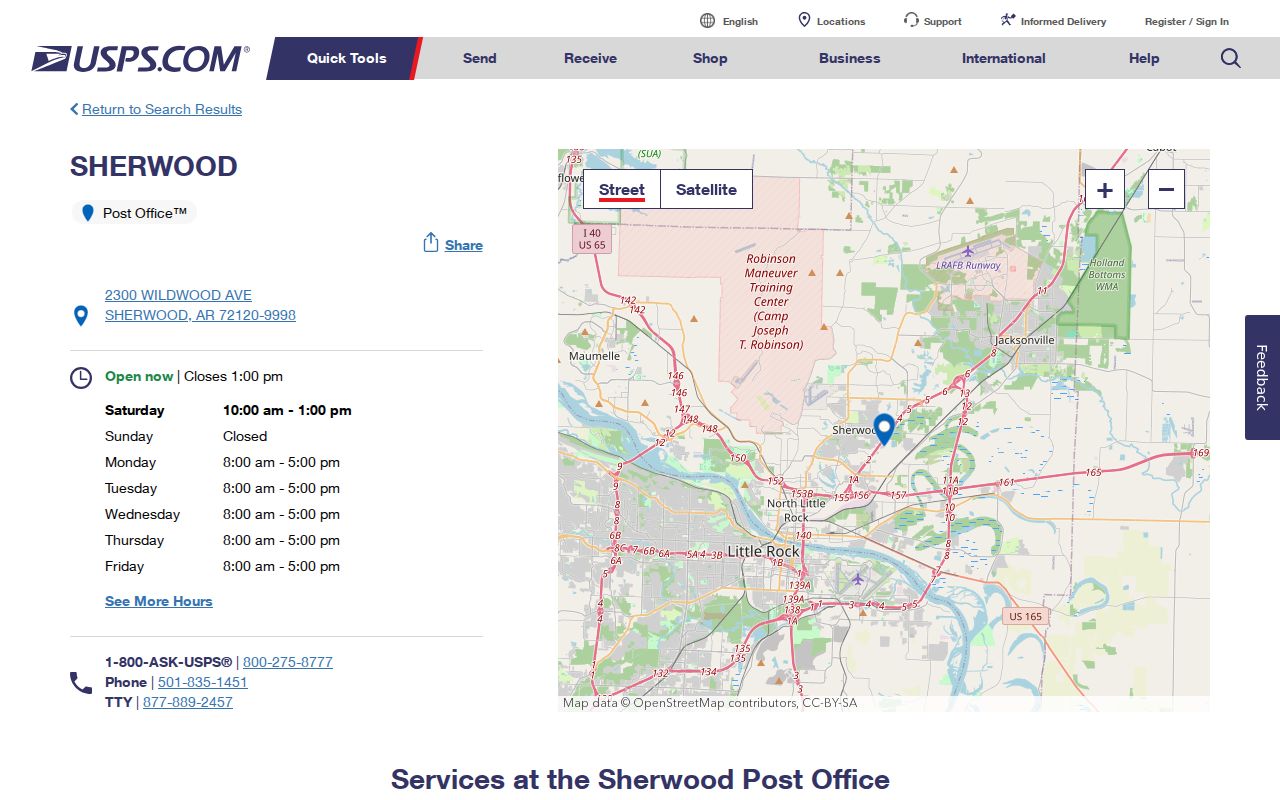Click the blue pin marker on the map

[x=884, y=429]
